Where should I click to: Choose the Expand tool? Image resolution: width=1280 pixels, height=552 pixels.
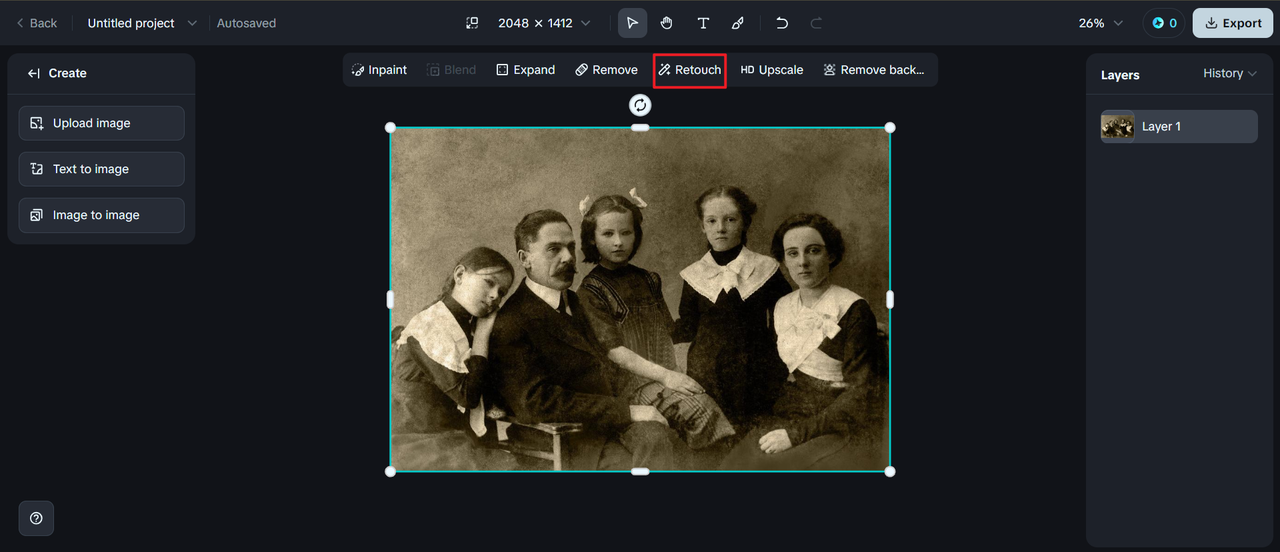[525, 70]
